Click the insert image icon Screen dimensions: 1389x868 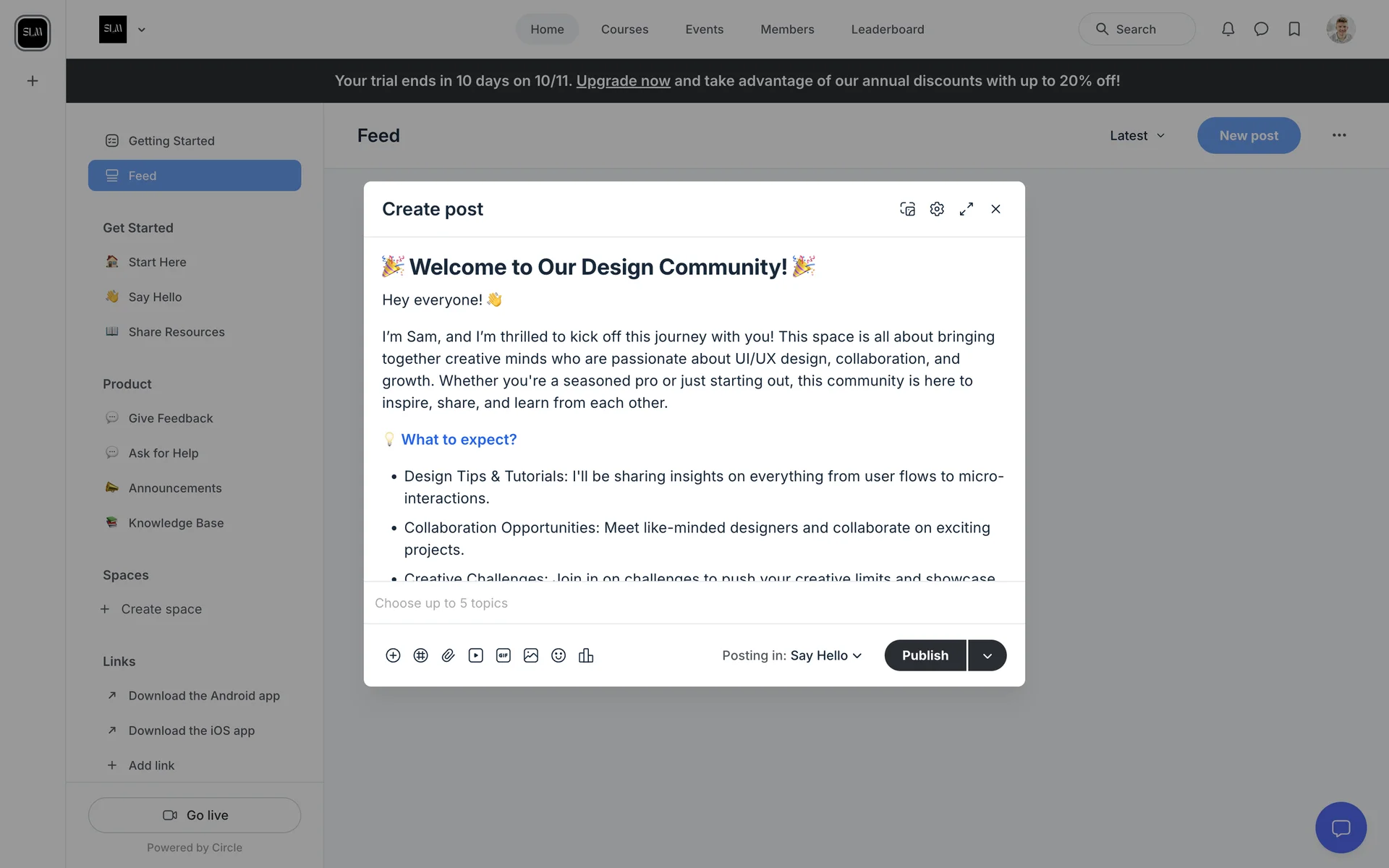(x=531, y=655)
